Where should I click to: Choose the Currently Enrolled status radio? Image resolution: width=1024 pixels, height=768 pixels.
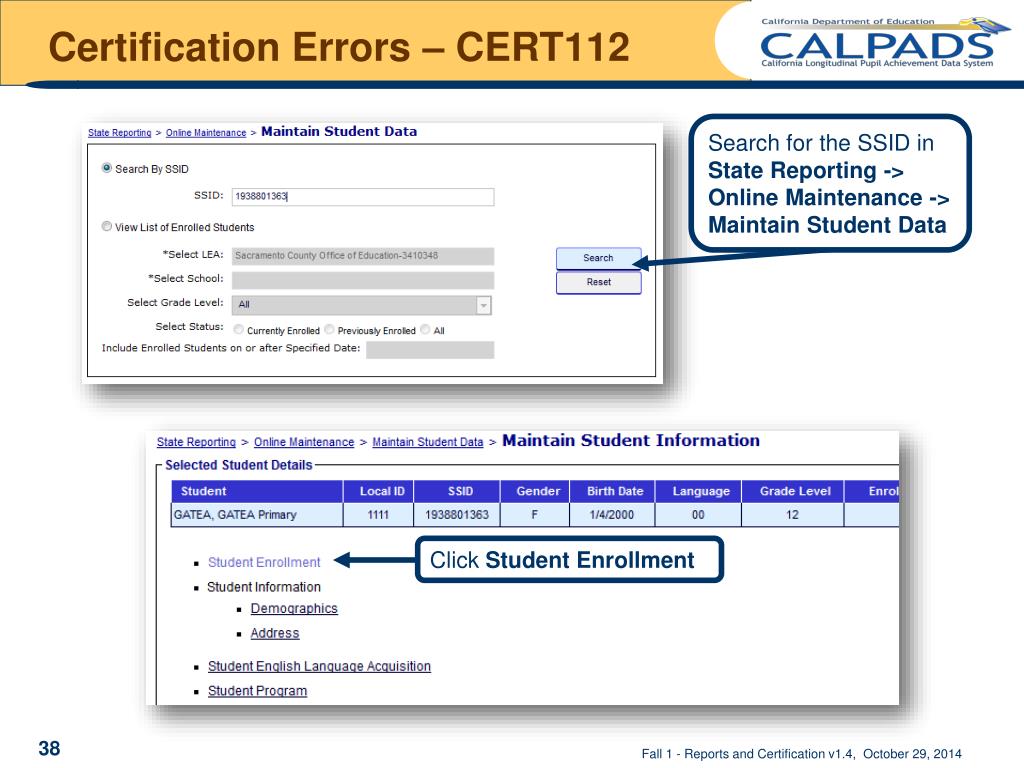(239, 329)
